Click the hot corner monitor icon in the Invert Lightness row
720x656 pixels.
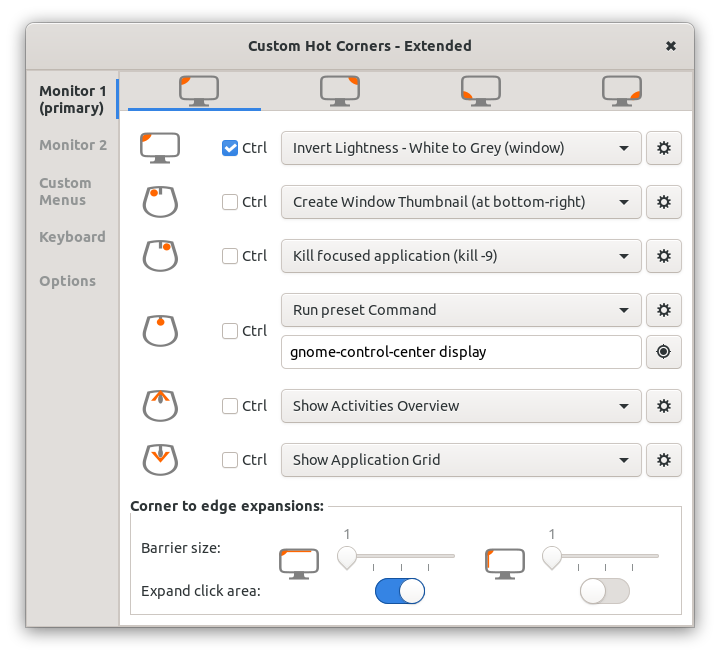[x=160, y=148]
